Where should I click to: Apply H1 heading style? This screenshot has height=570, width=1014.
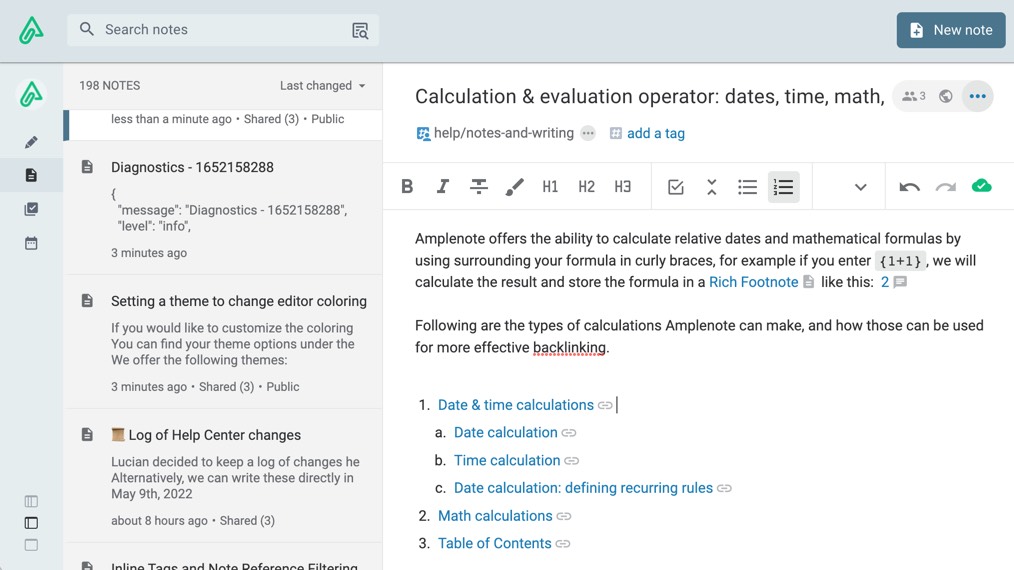550,187
